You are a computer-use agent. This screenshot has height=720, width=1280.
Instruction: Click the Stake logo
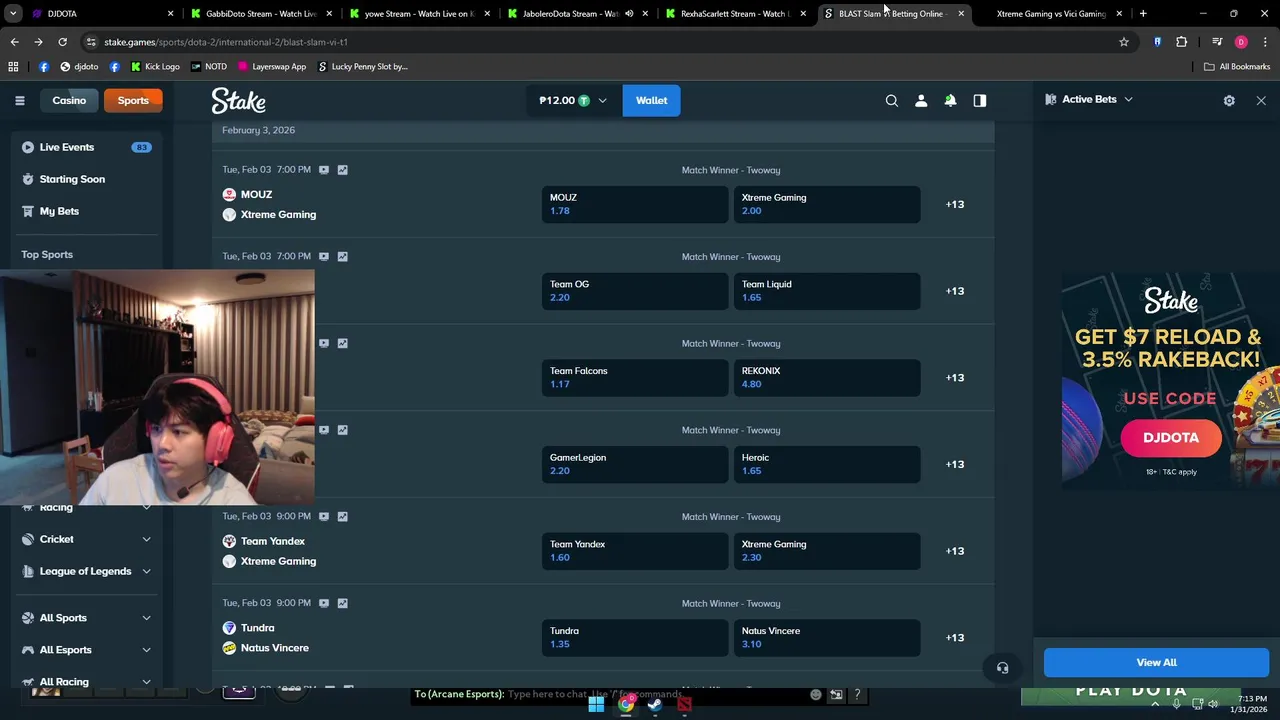point(238,100)
